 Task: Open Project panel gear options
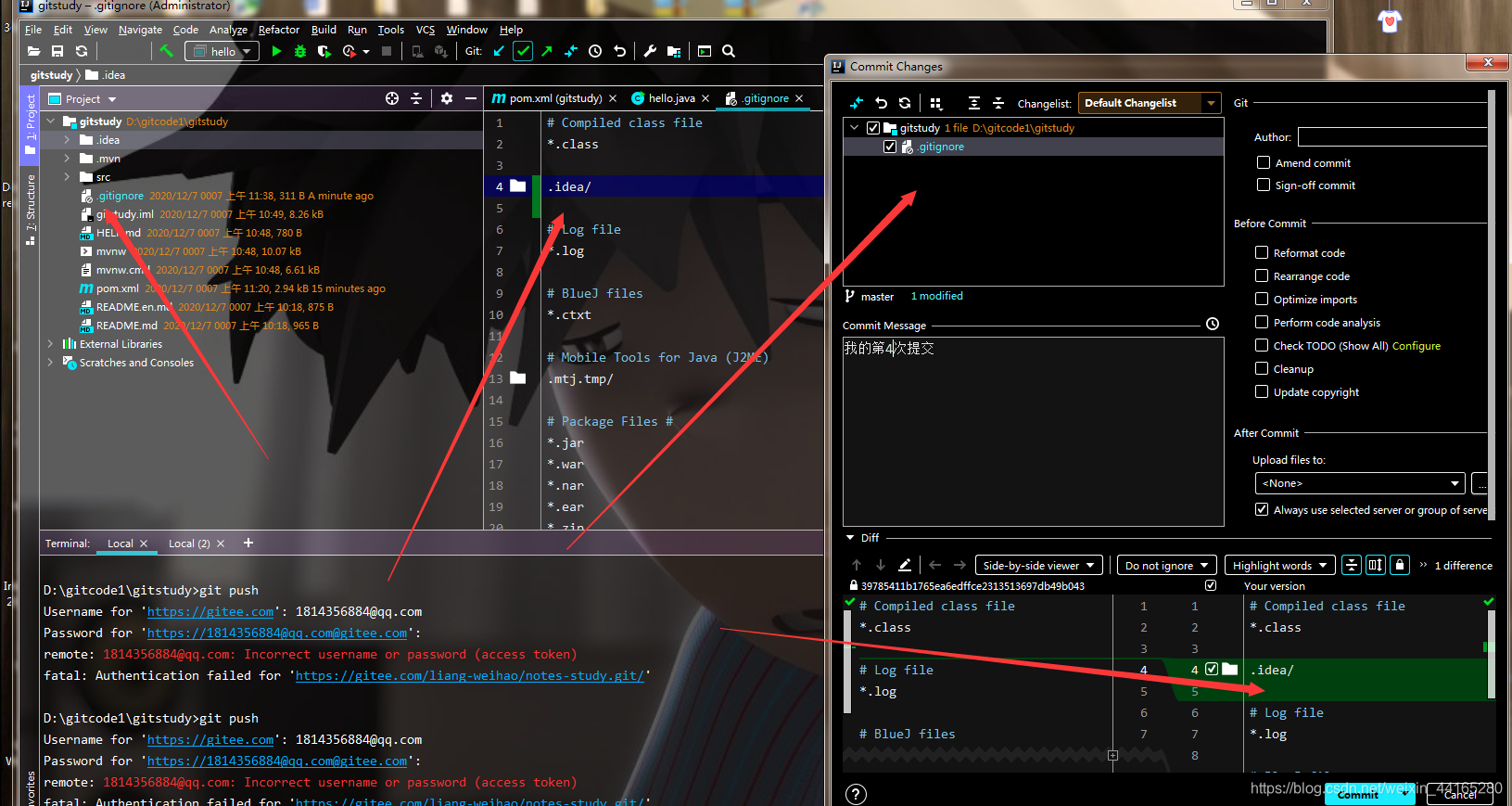(x=447, y=98)
